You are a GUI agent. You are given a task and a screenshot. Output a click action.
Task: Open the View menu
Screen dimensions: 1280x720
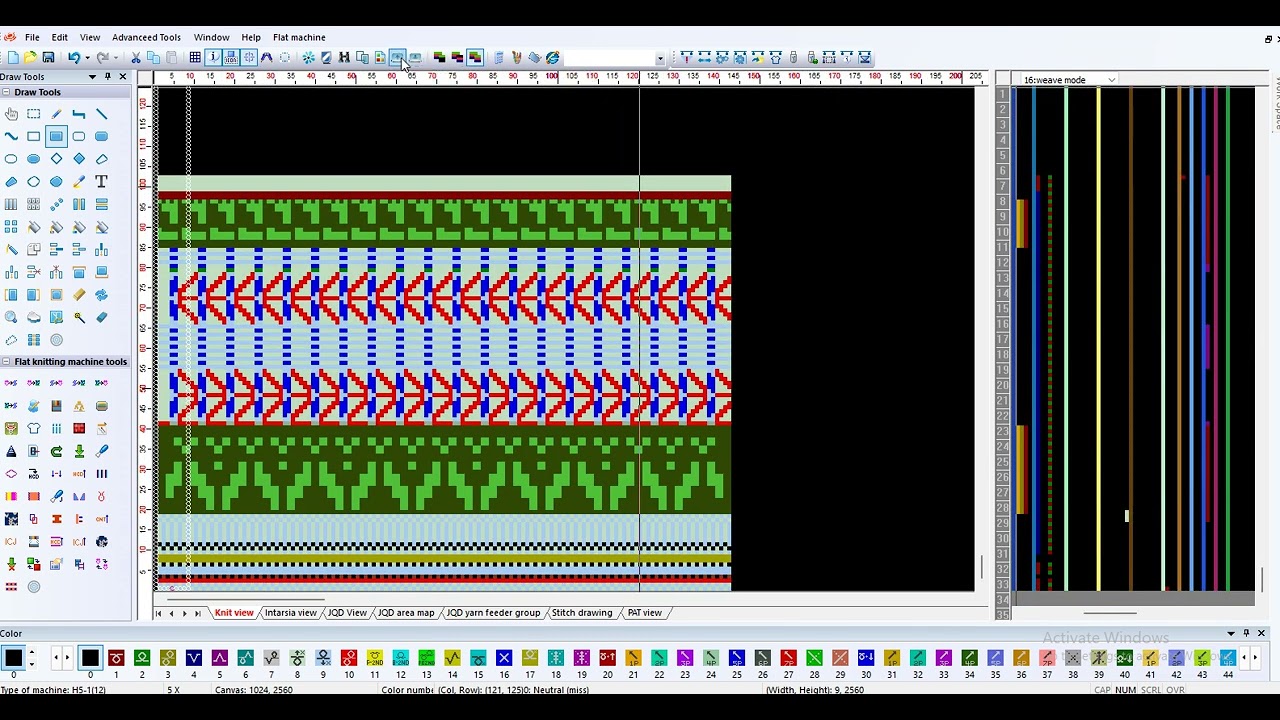(89, 37)
